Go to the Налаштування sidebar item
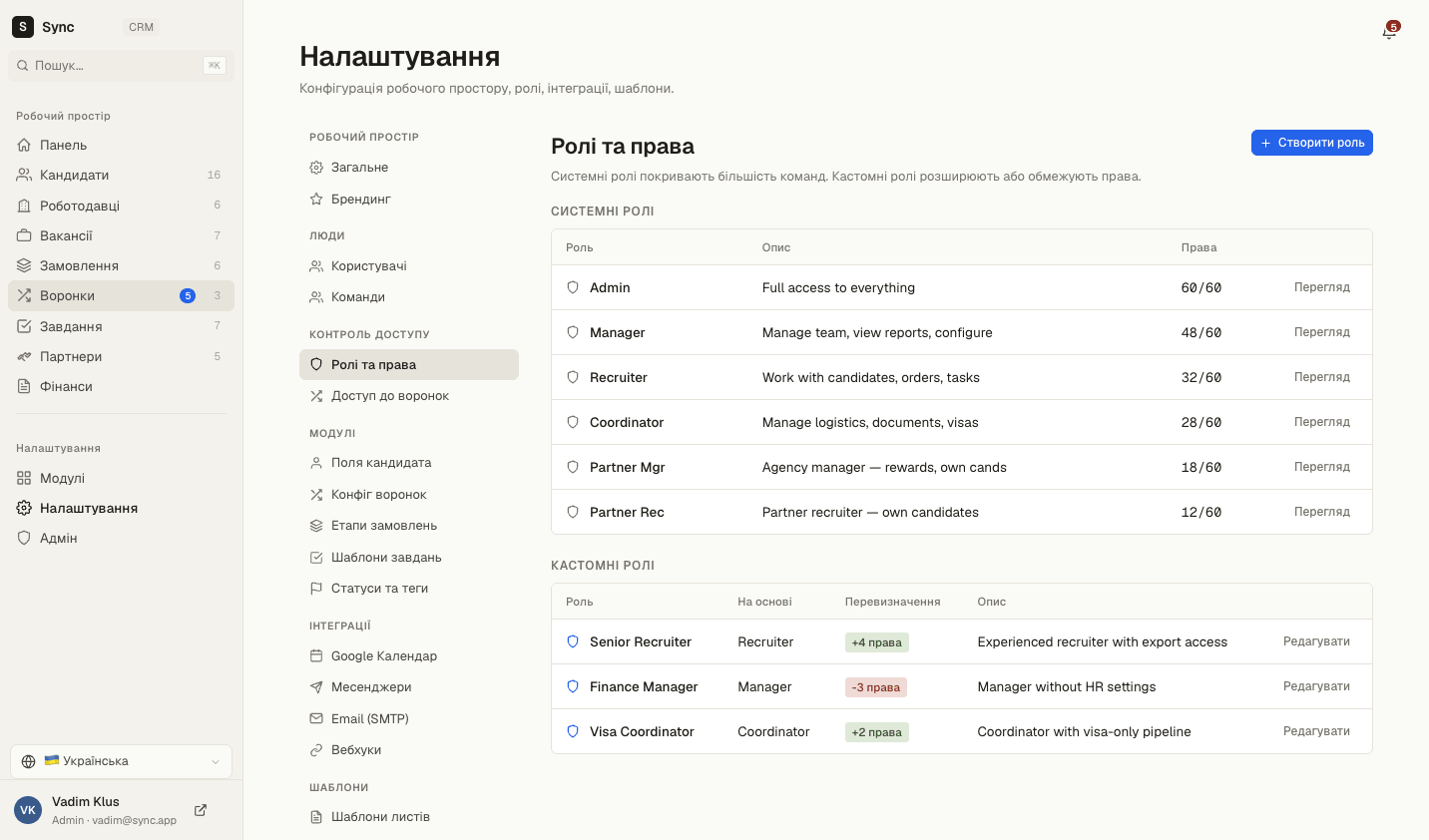 [x=122, y=508]
